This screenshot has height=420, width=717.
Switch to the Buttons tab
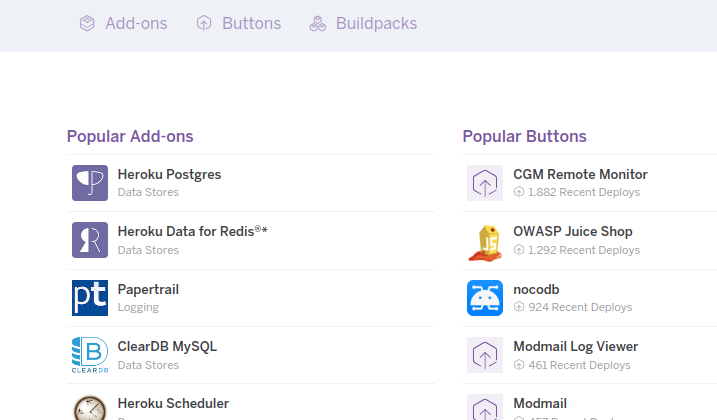(239, 23)
